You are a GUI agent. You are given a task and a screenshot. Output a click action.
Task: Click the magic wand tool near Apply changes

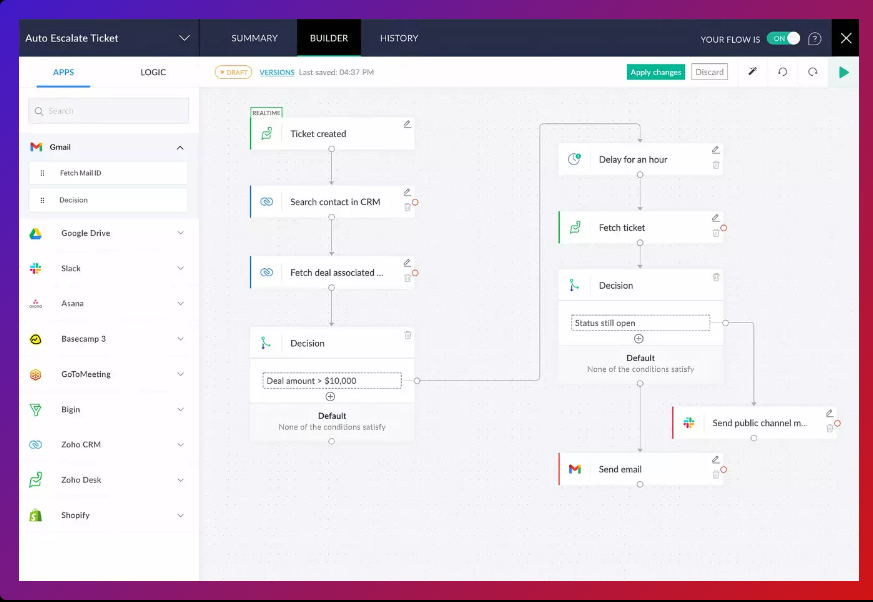[x=753, y=72]
